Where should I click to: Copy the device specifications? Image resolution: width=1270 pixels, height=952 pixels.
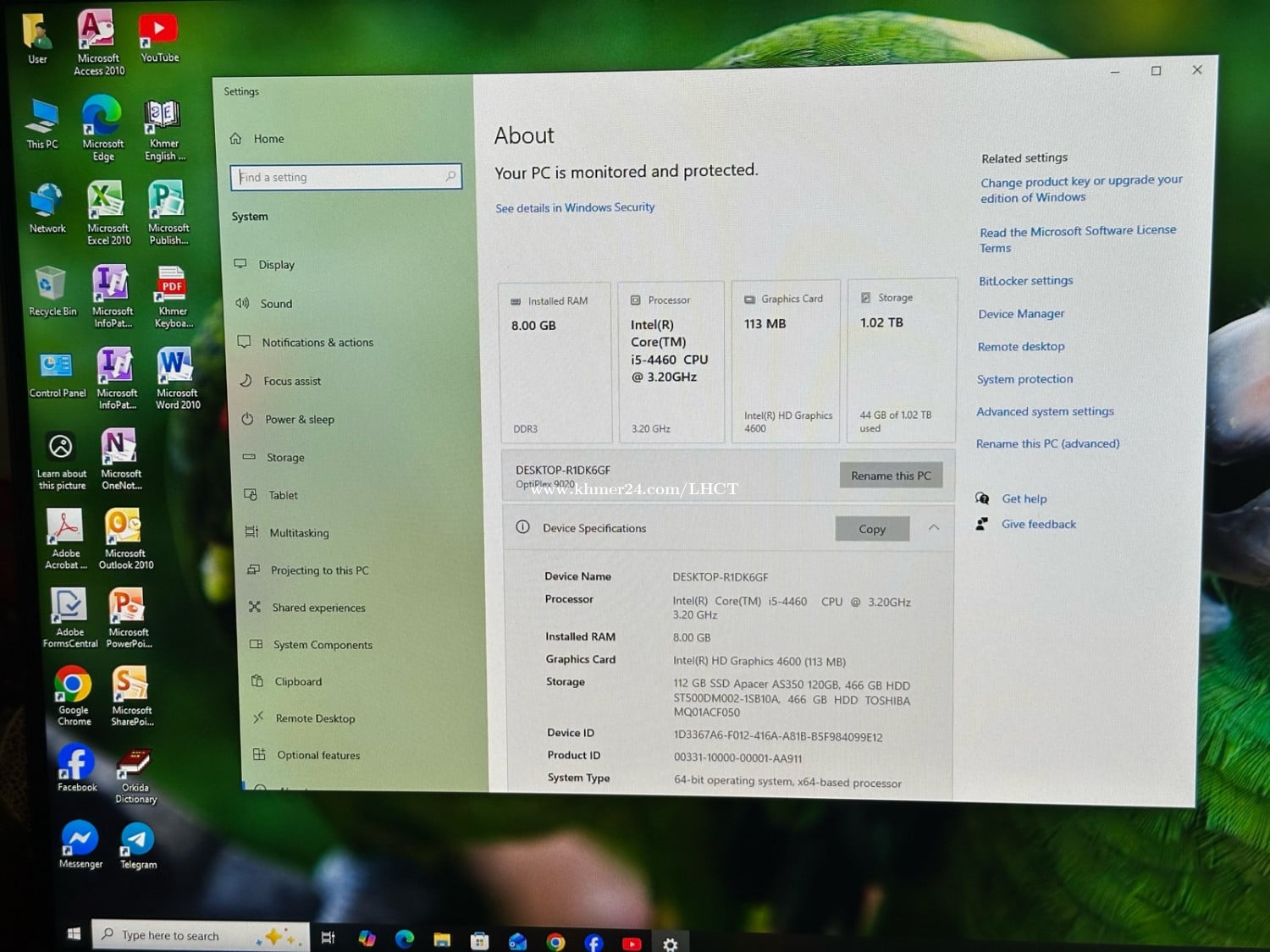tap(871, 529)
